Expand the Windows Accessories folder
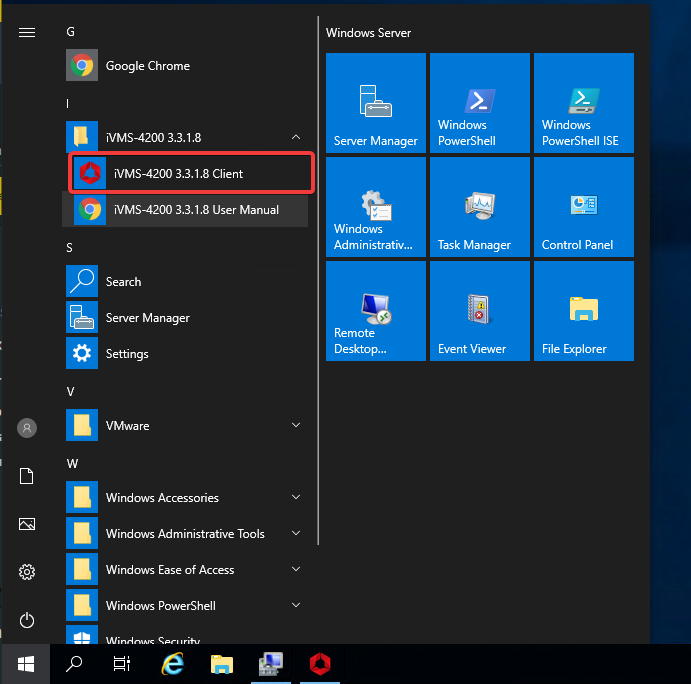Viewport: 691px width, 684px height. [x=296, y=497]
